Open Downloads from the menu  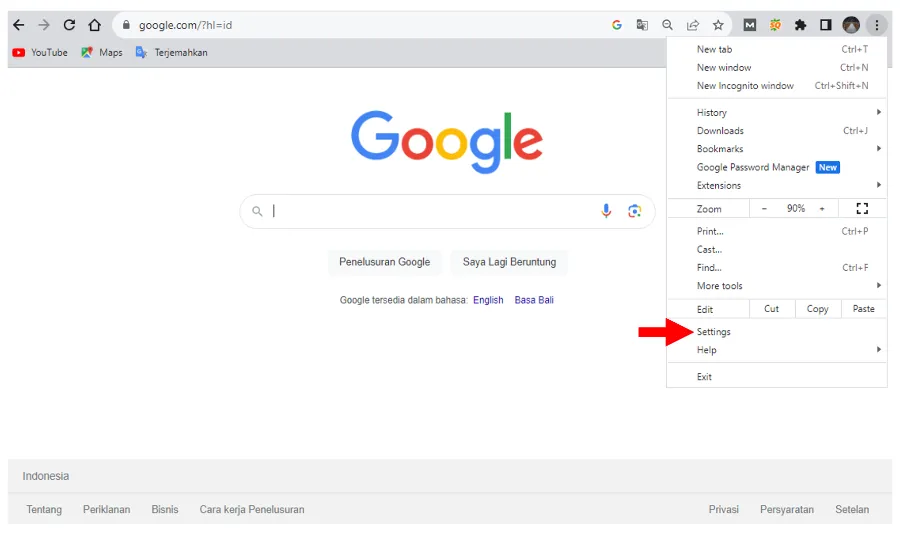pos(777,131)
